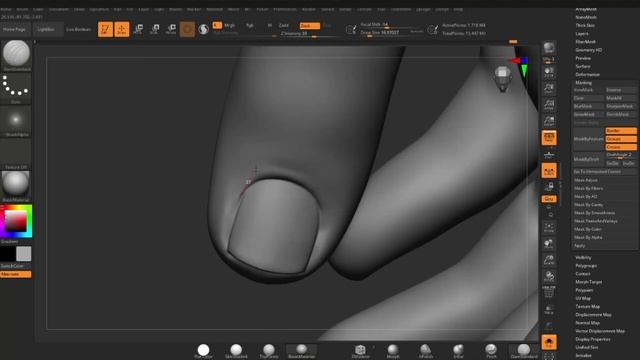Viewport: 640px width, 360px height.
Task: Click the BPR render sphere icon
Action: (549, 48)
